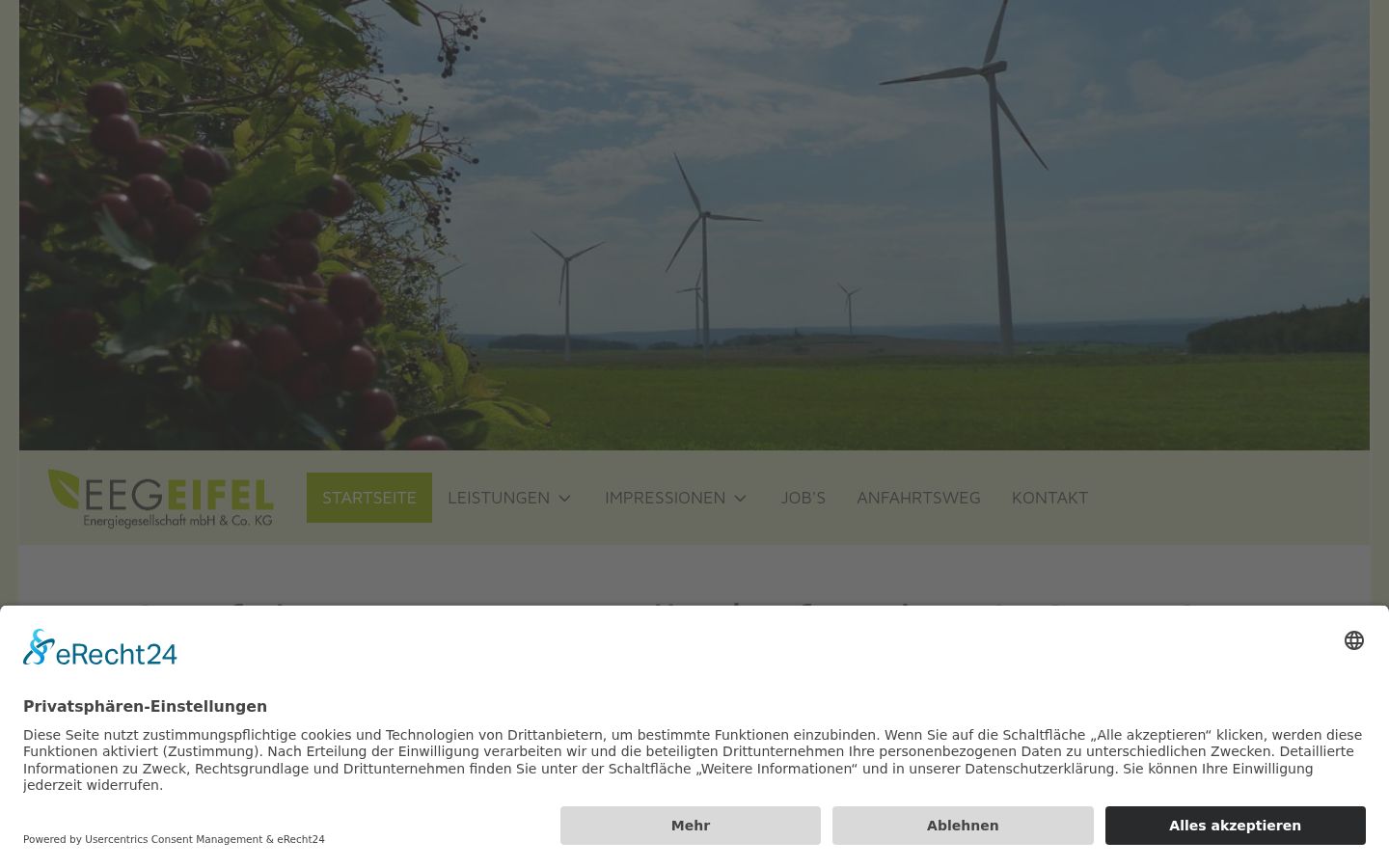Go to the Startseite menu item

(x=369, y=498)
